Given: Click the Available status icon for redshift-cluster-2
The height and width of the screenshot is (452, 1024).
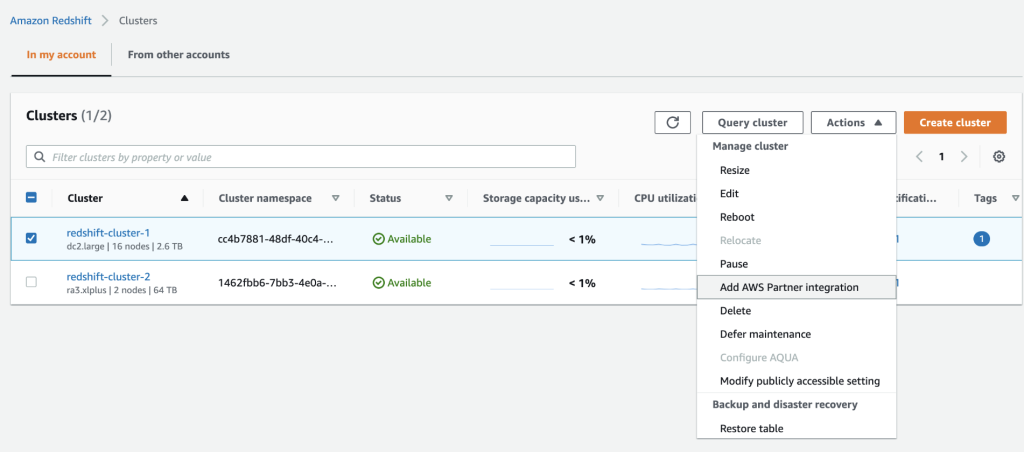Looking at the screenshot, I should click(x=378, y=283).
